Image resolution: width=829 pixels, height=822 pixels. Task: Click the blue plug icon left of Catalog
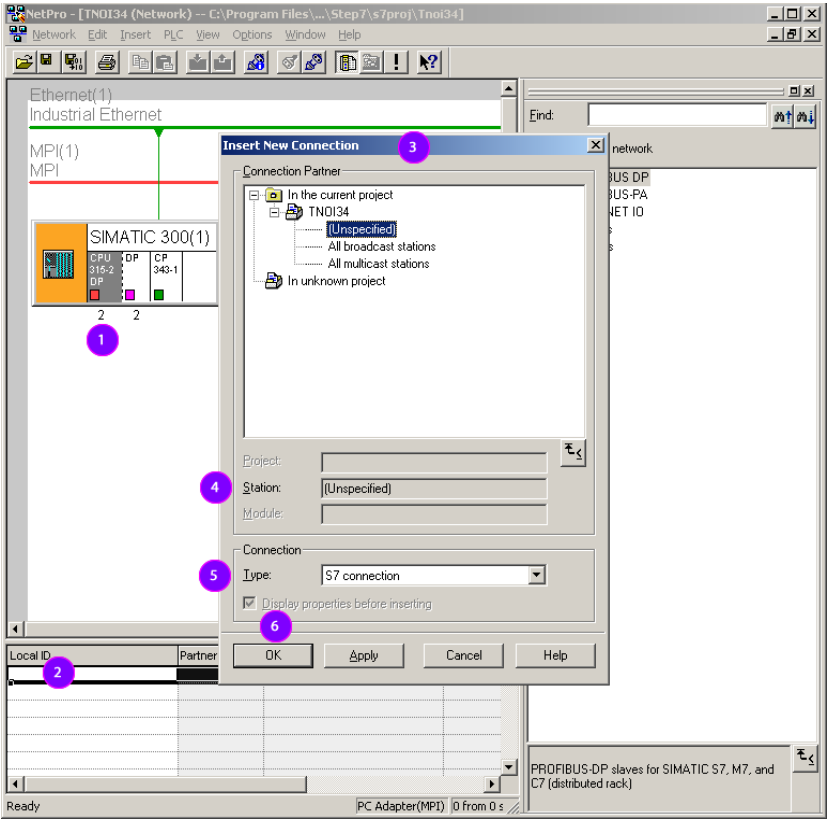click(314, 62)
